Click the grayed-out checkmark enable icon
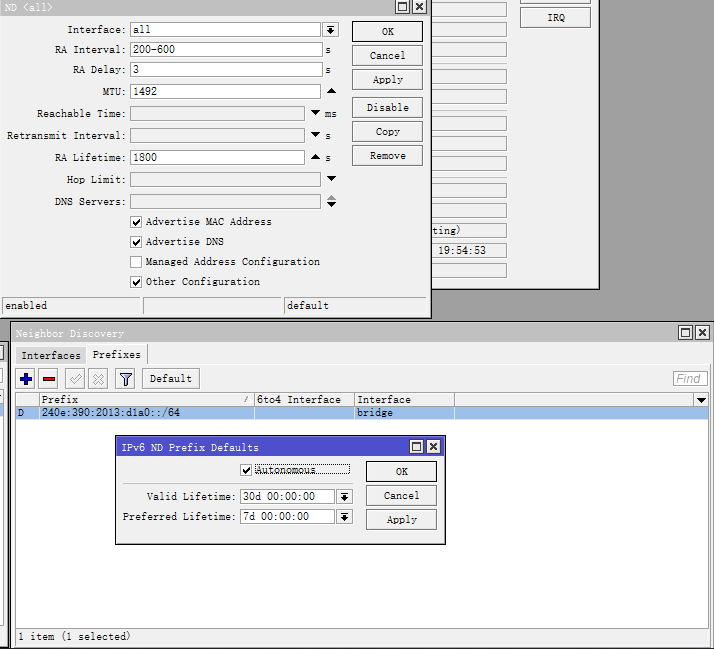The height and width of the screenshot is (649, 714). click(75, 379)
